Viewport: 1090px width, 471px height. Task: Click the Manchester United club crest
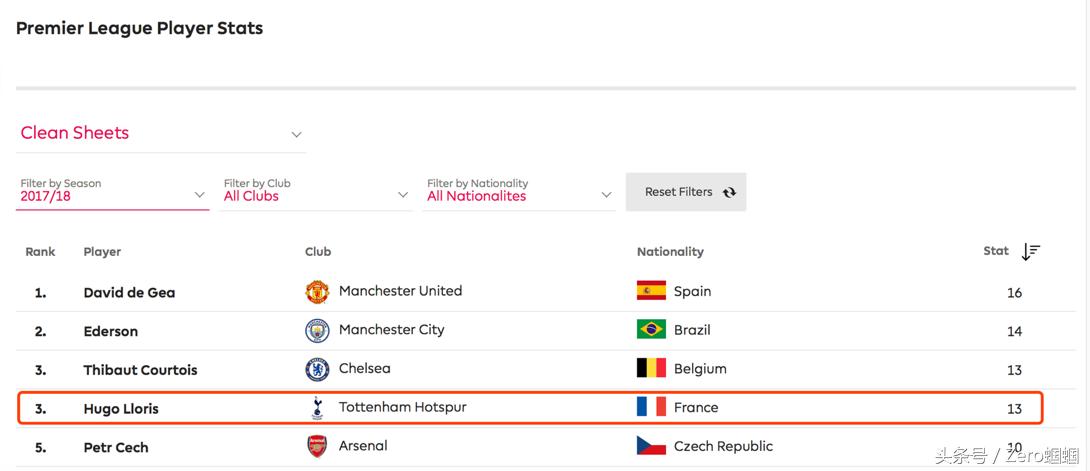317,292
